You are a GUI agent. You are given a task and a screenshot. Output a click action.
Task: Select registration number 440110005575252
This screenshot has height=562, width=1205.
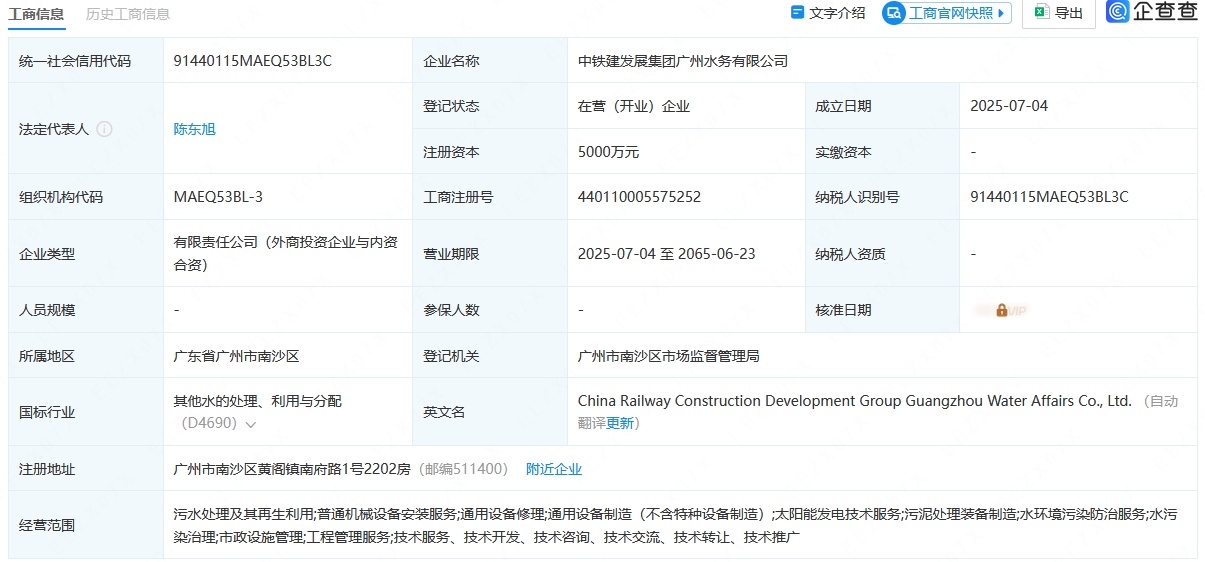(x=639, y=197)
